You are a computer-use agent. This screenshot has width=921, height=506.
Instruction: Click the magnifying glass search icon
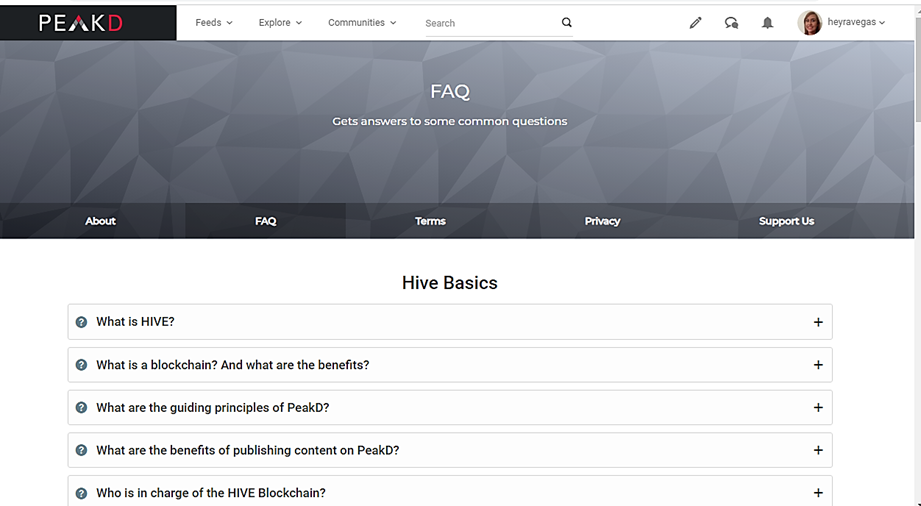(x=566, y=22)
